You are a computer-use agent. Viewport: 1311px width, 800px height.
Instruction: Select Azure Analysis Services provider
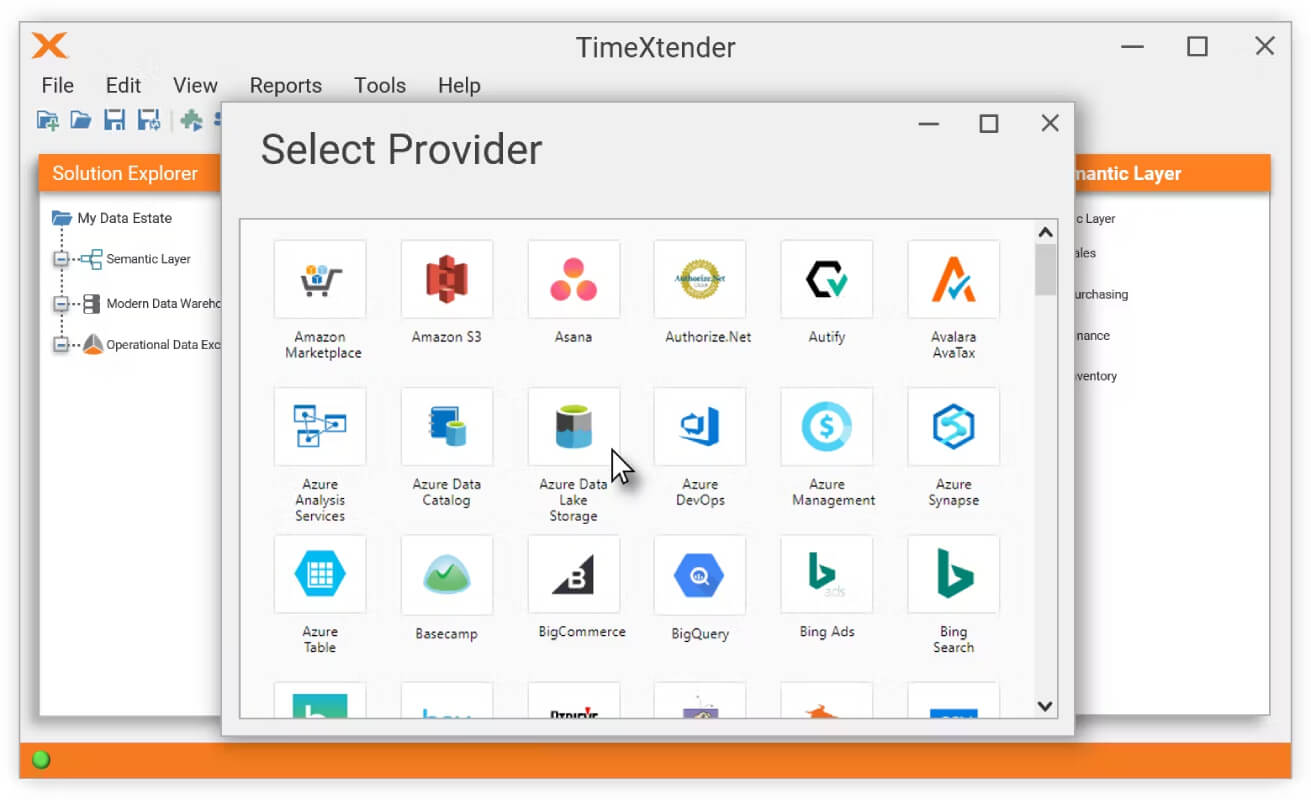tap(320, 427)
